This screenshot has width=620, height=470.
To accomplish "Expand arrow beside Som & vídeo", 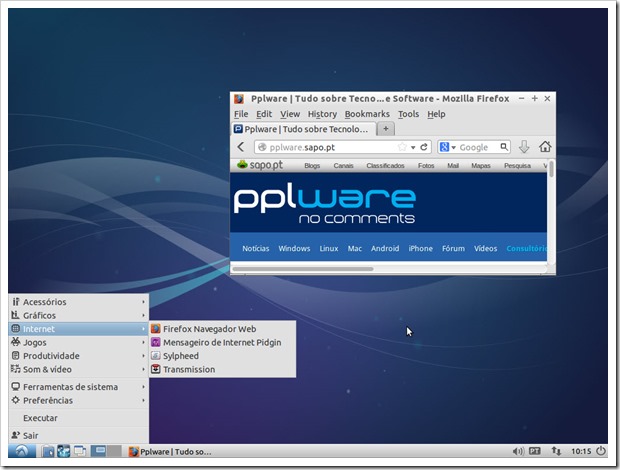I will pyautogui.click(x=144, y=369).
